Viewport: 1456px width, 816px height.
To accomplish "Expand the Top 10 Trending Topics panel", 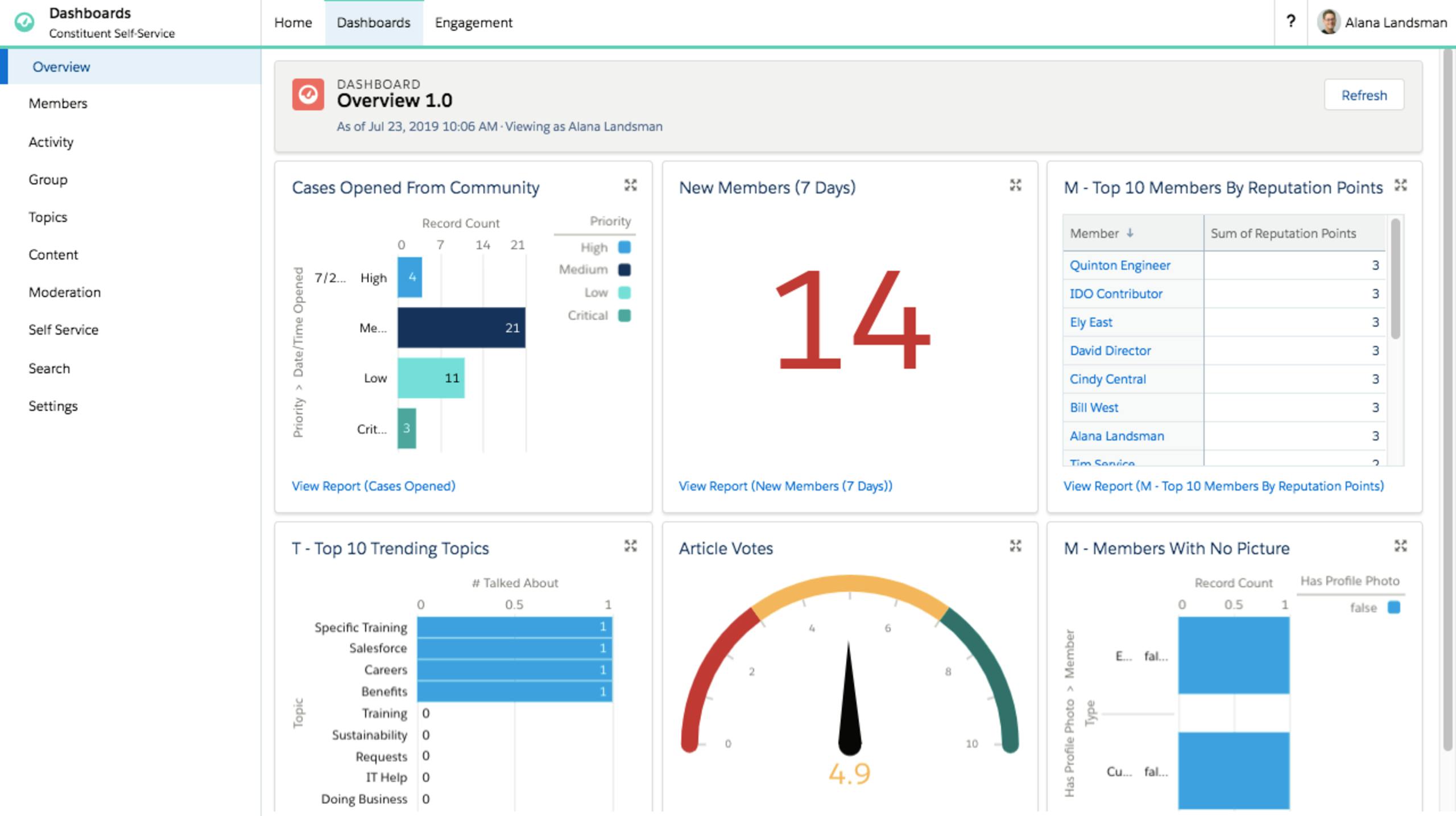I will [631, 546].
